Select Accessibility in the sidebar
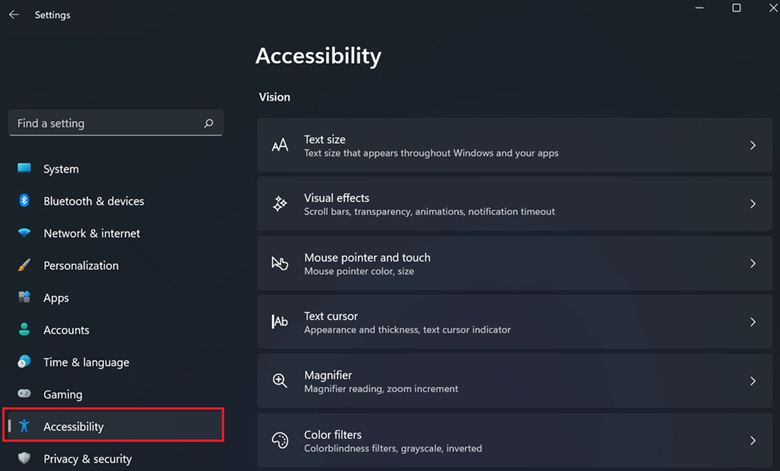The width and height of the screenshot is (780, 471). click(x=74, y=427)
